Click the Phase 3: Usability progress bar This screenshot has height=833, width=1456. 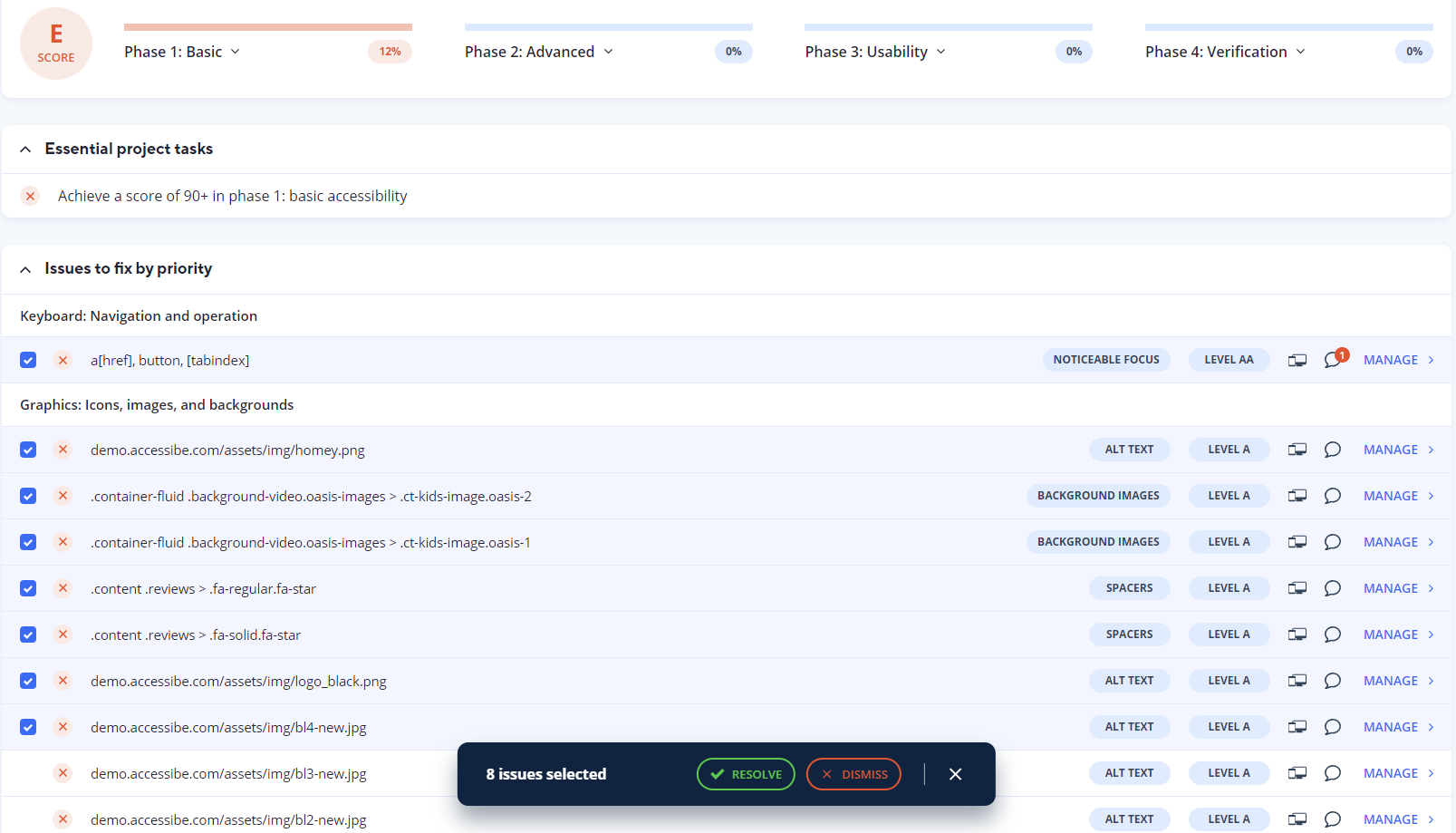(948, 27)
